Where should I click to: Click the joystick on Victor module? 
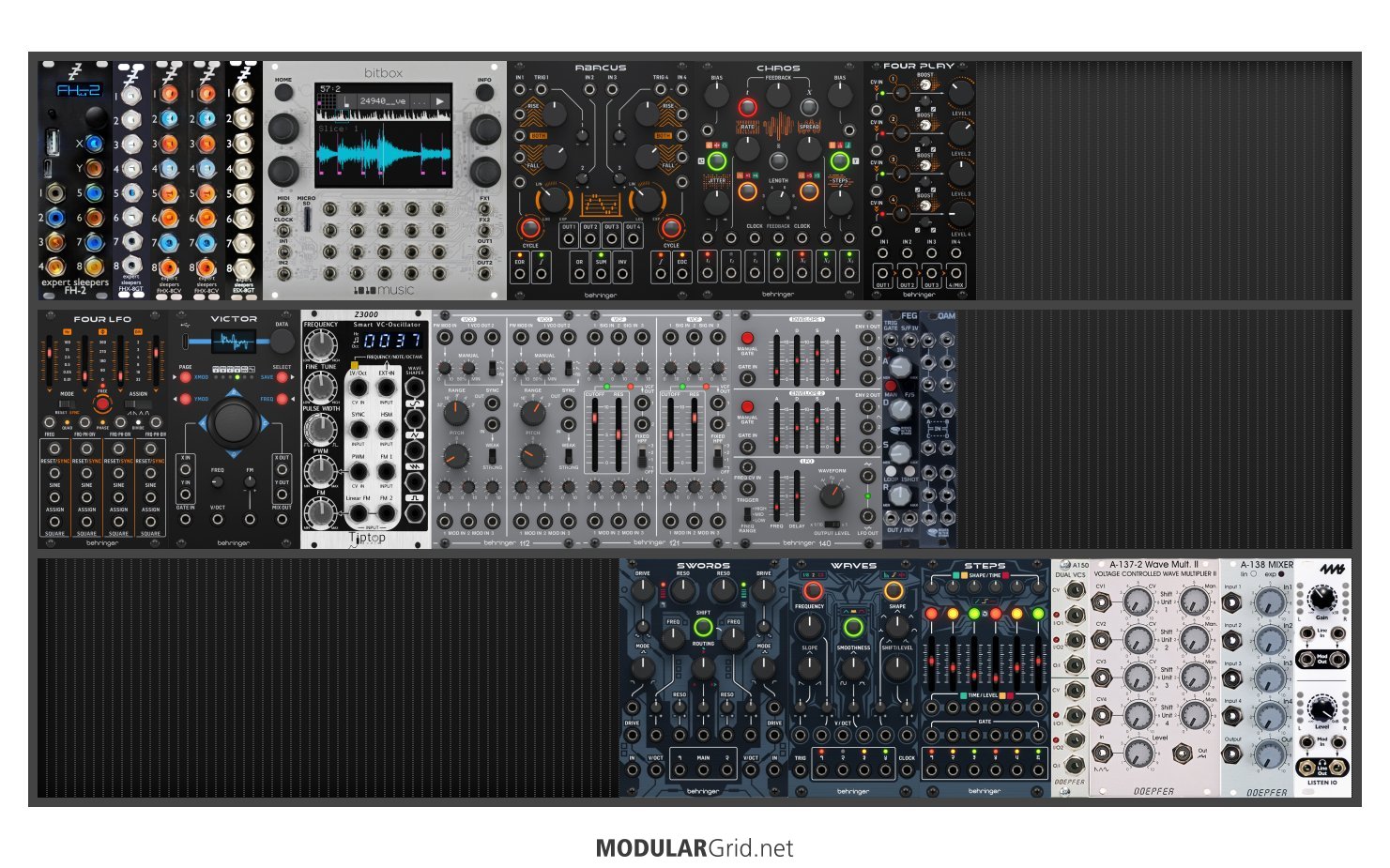click(x=234, y=422)
